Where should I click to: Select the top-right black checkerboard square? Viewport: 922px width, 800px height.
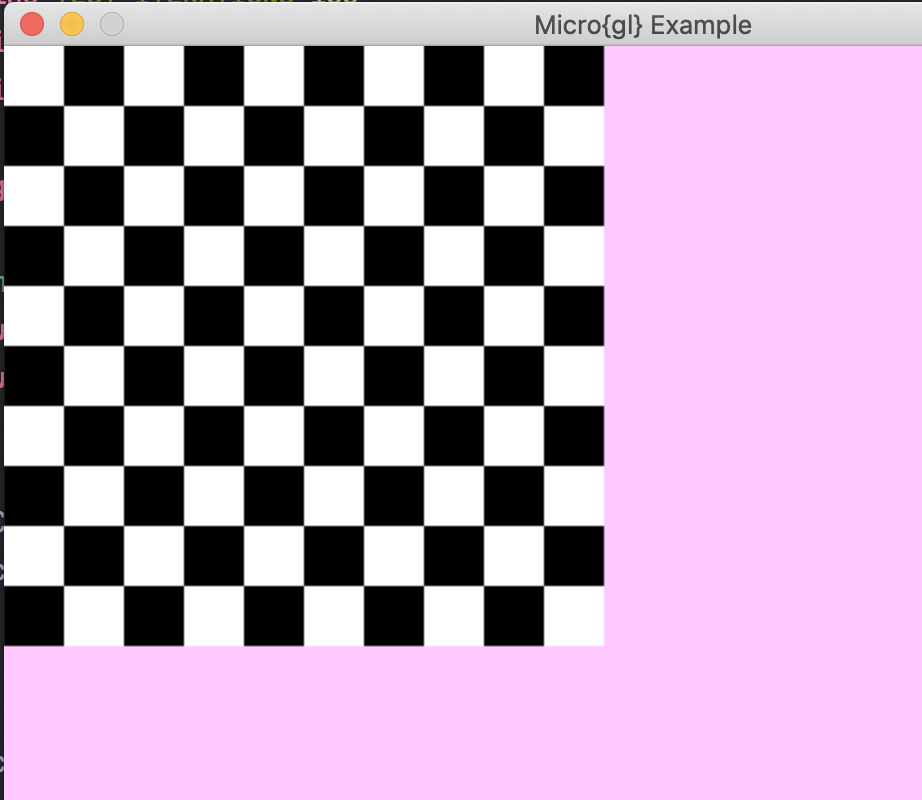coord(575,77)
